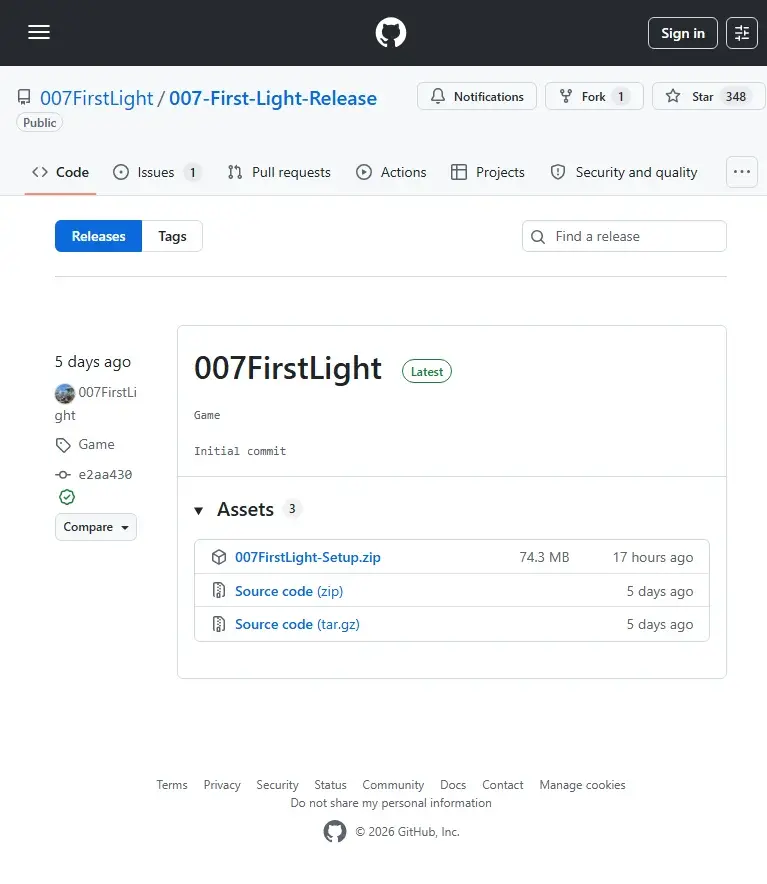767x884 pixels.
Task: Click the 17 hours ago timestamp
Action: 653,558
